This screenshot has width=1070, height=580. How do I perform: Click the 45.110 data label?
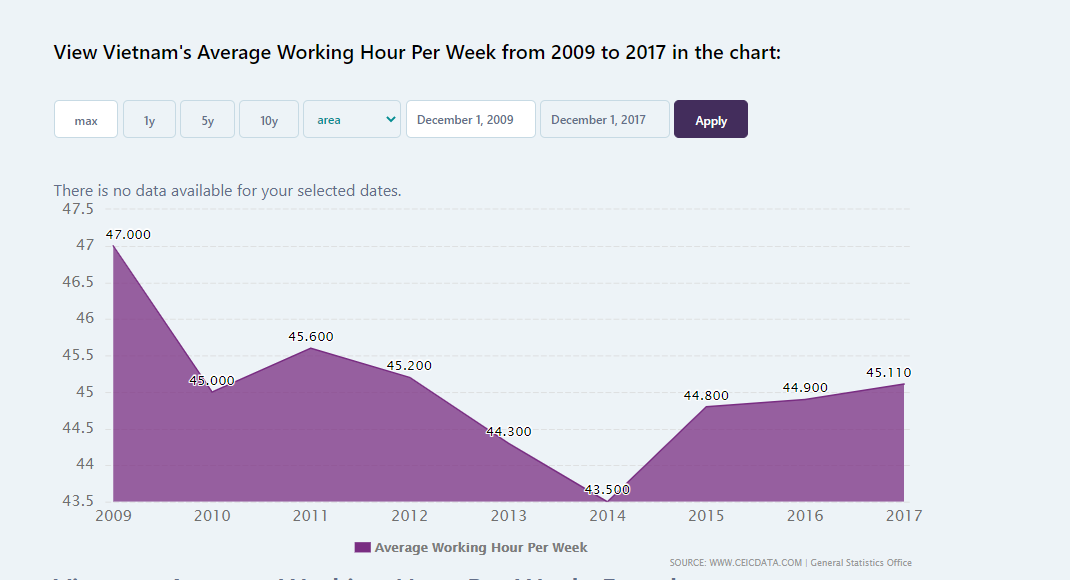tap(888, 373)
